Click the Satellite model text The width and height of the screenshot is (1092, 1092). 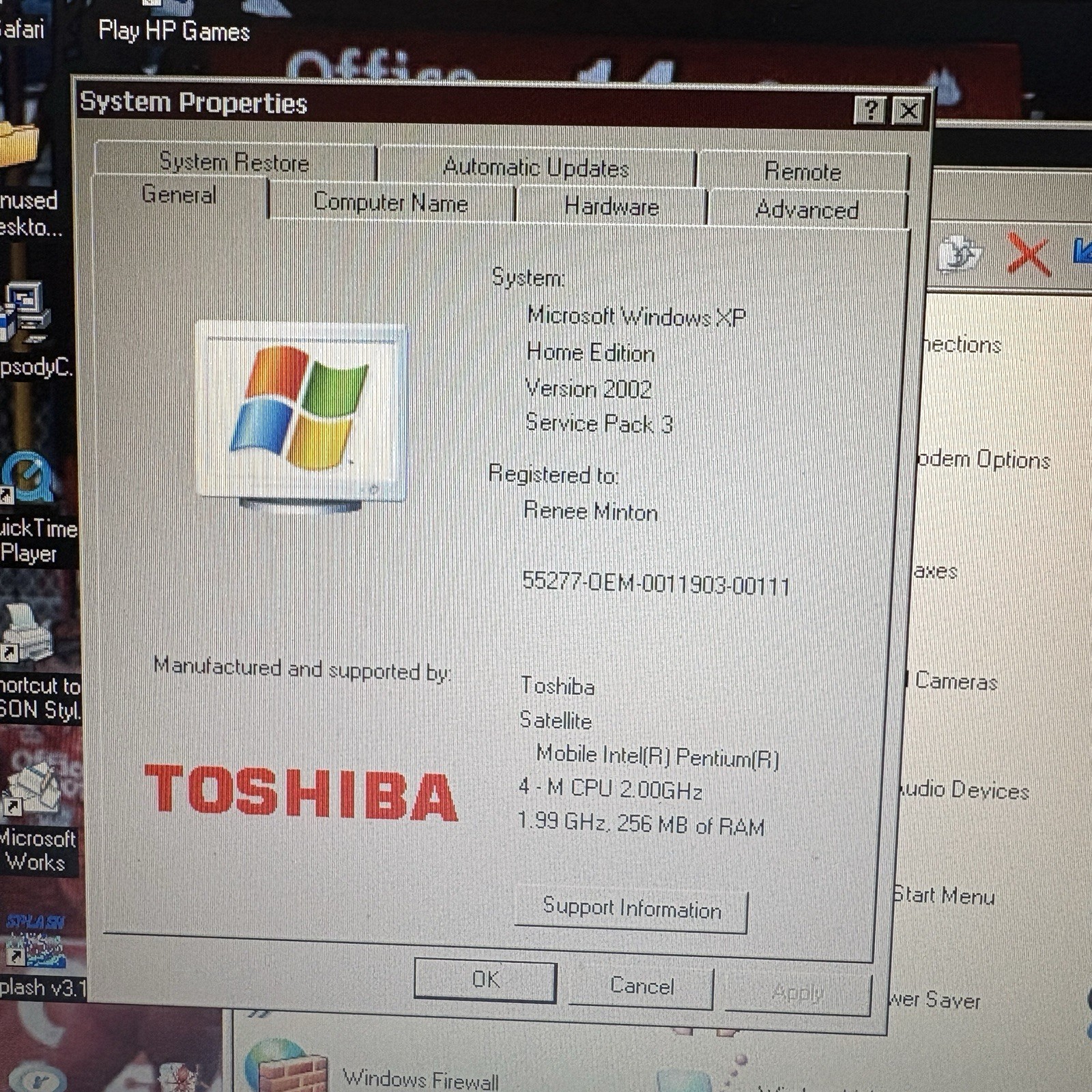click(x=556, y=720)
